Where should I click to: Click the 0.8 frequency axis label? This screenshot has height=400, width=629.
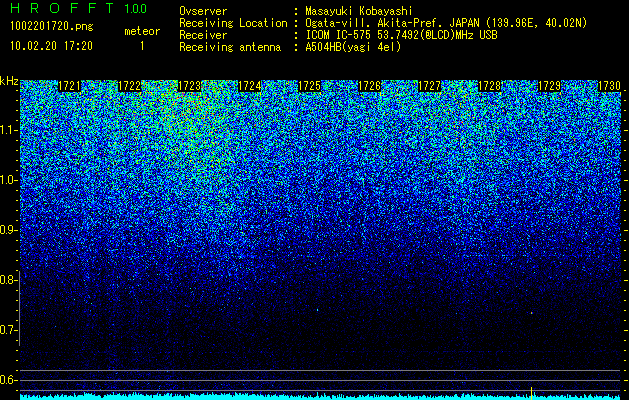[8, 280]
